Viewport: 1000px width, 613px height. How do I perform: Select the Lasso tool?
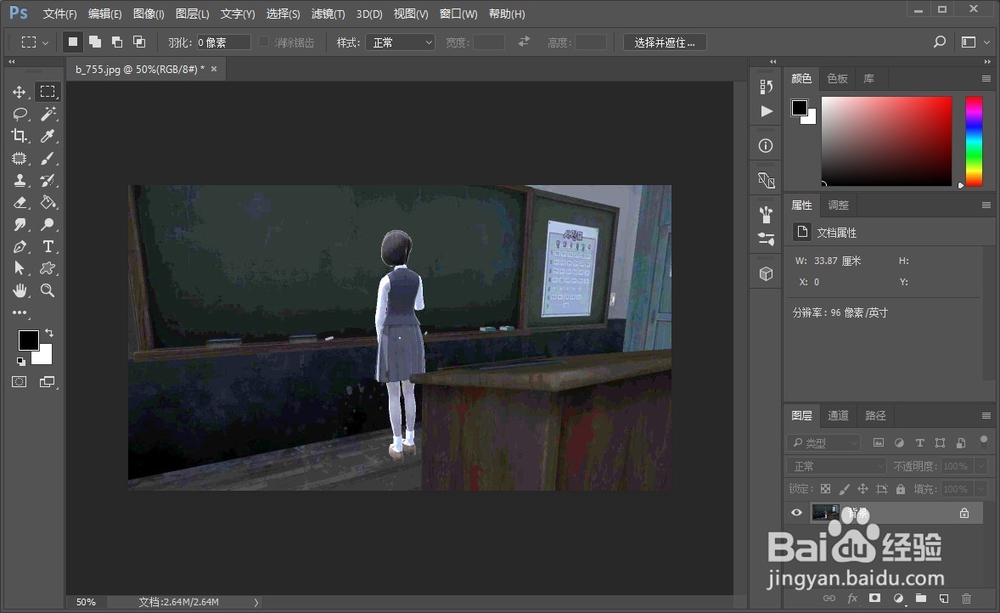19,114
